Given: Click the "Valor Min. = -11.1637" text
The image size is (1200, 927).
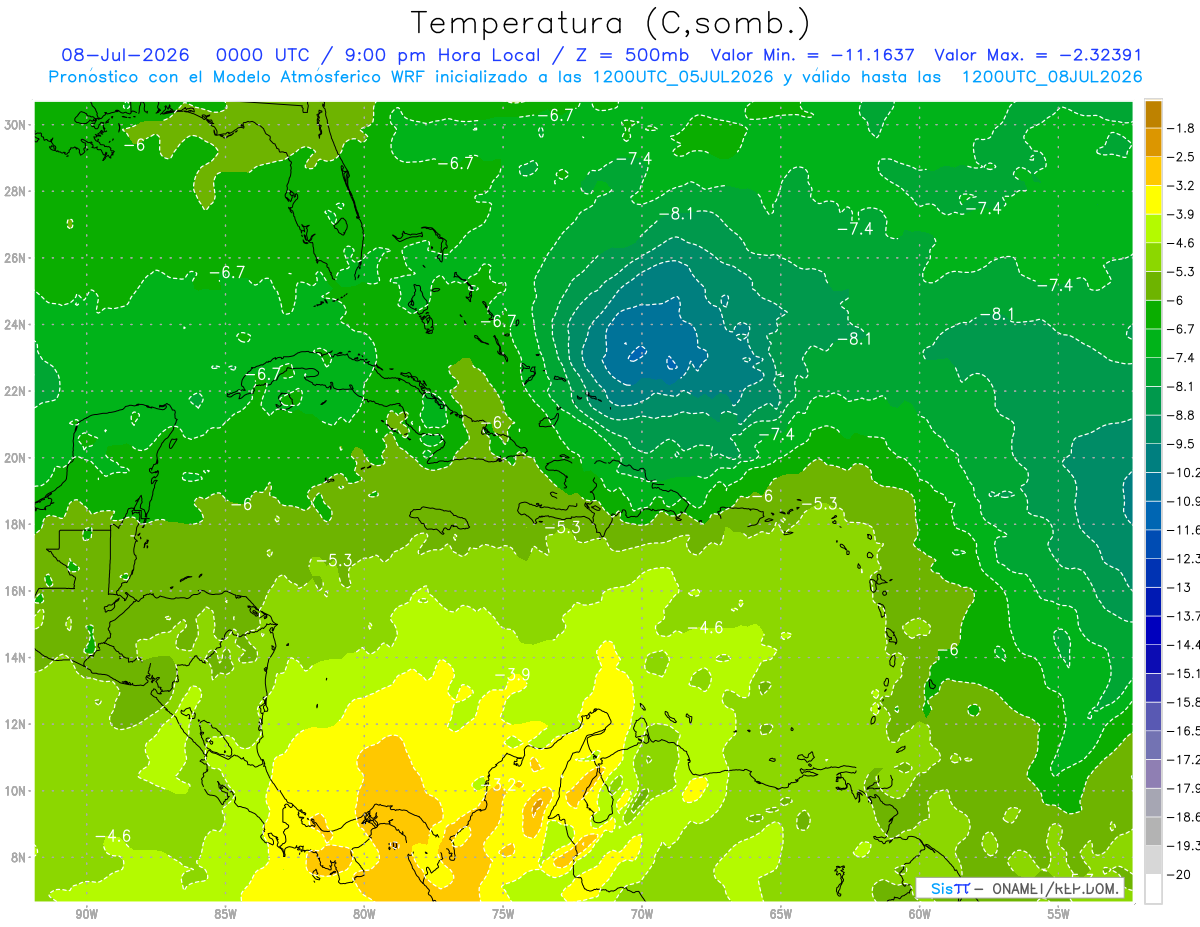Looking at the screenshot, I should click(x=812, y=55).
